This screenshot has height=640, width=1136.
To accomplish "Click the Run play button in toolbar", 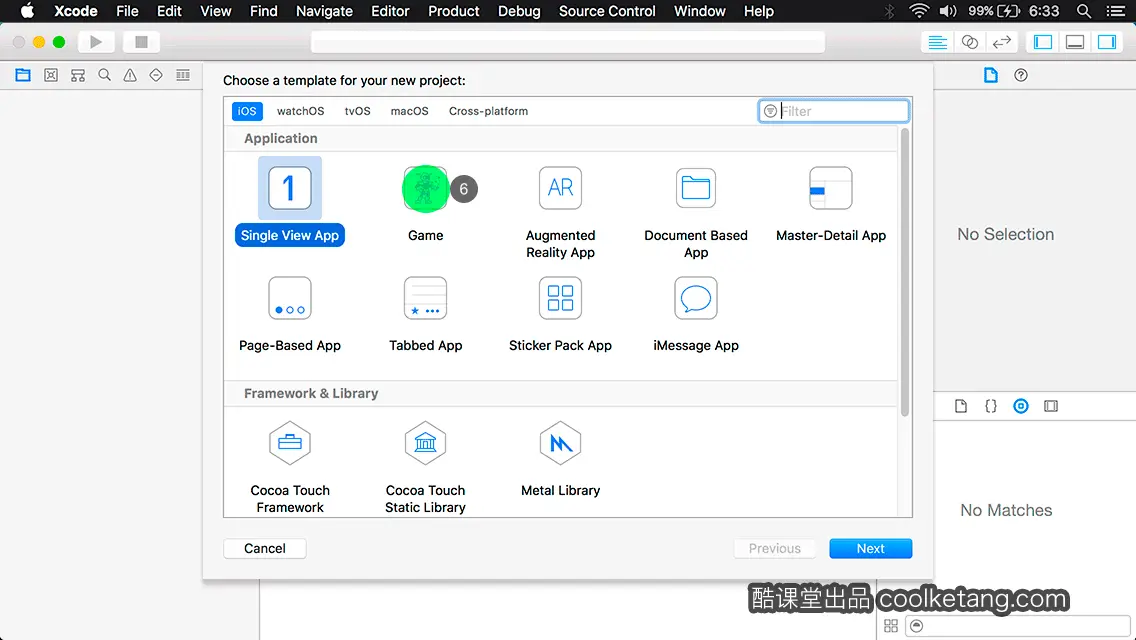I will coord(96,42).
